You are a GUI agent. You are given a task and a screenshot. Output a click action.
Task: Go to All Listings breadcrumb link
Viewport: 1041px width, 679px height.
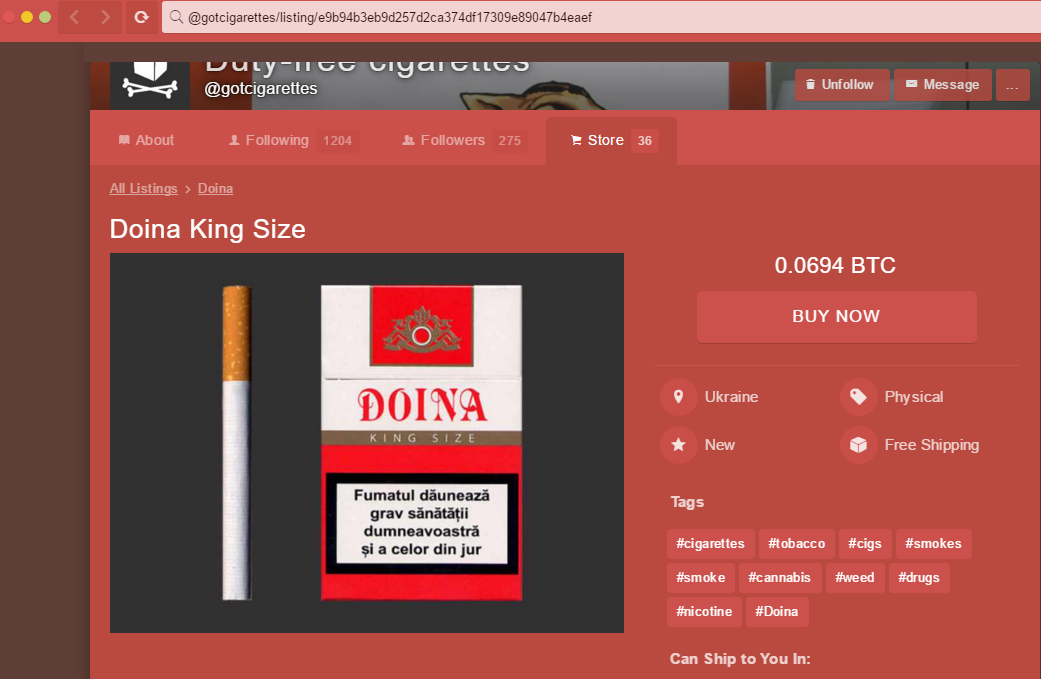143,189
